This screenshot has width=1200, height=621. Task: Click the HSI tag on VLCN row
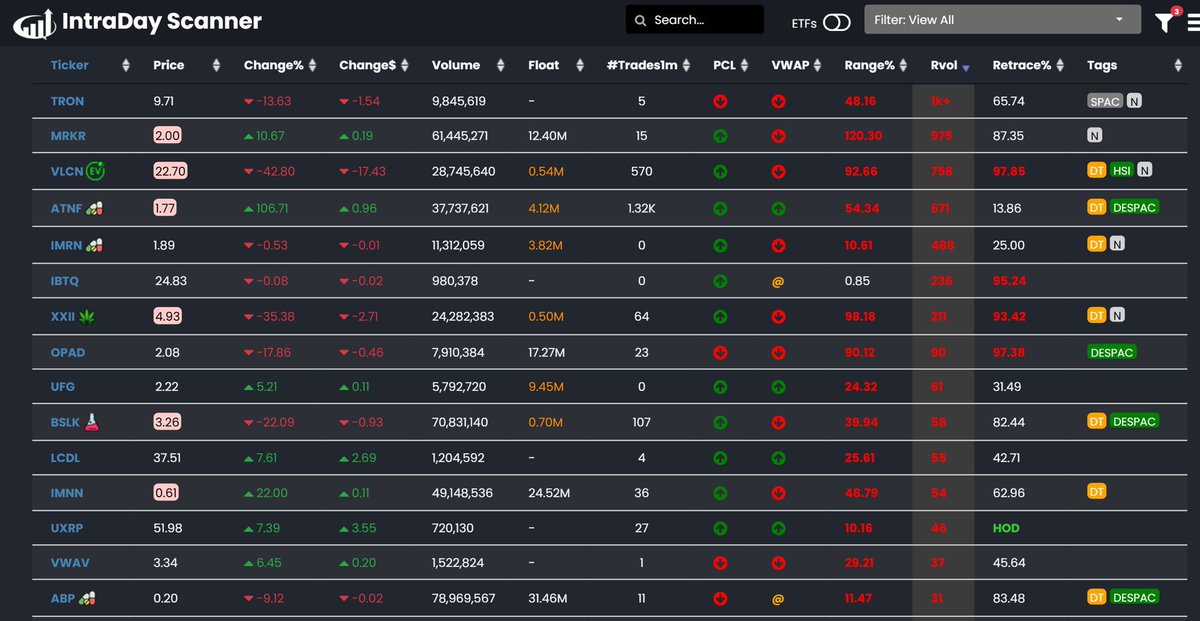click(x=1121, y=170)
